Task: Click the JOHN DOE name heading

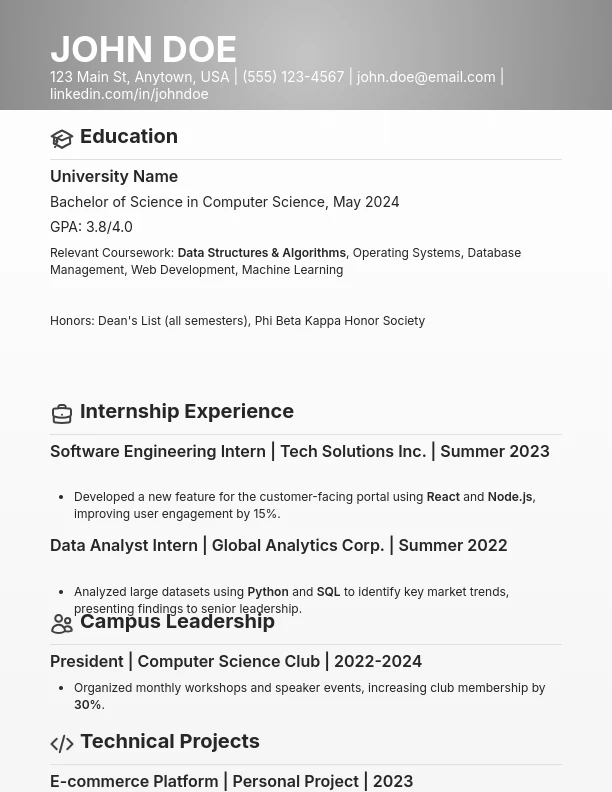Action: pyautogui.click(x=143, y=49)
